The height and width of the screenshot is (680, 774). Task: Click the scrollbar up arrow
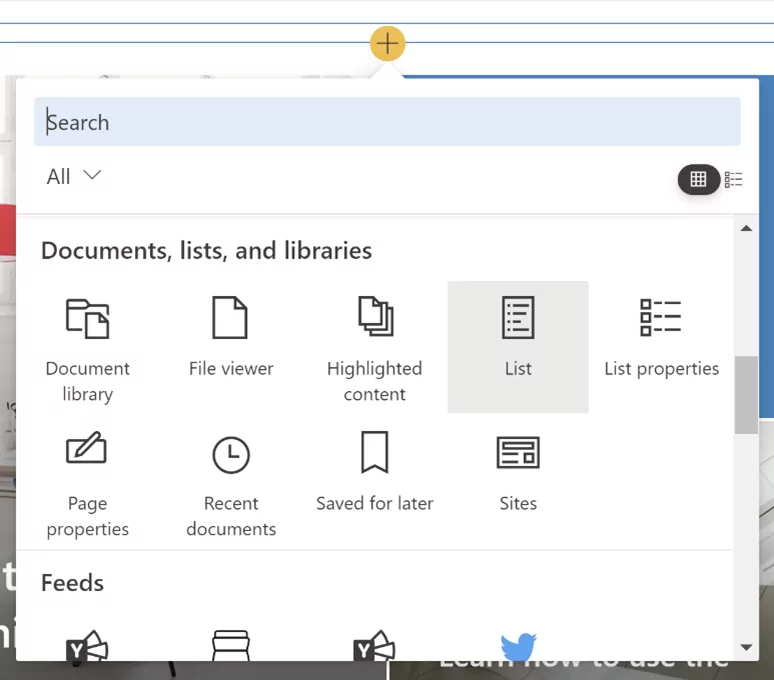click(x=746, y=228)
